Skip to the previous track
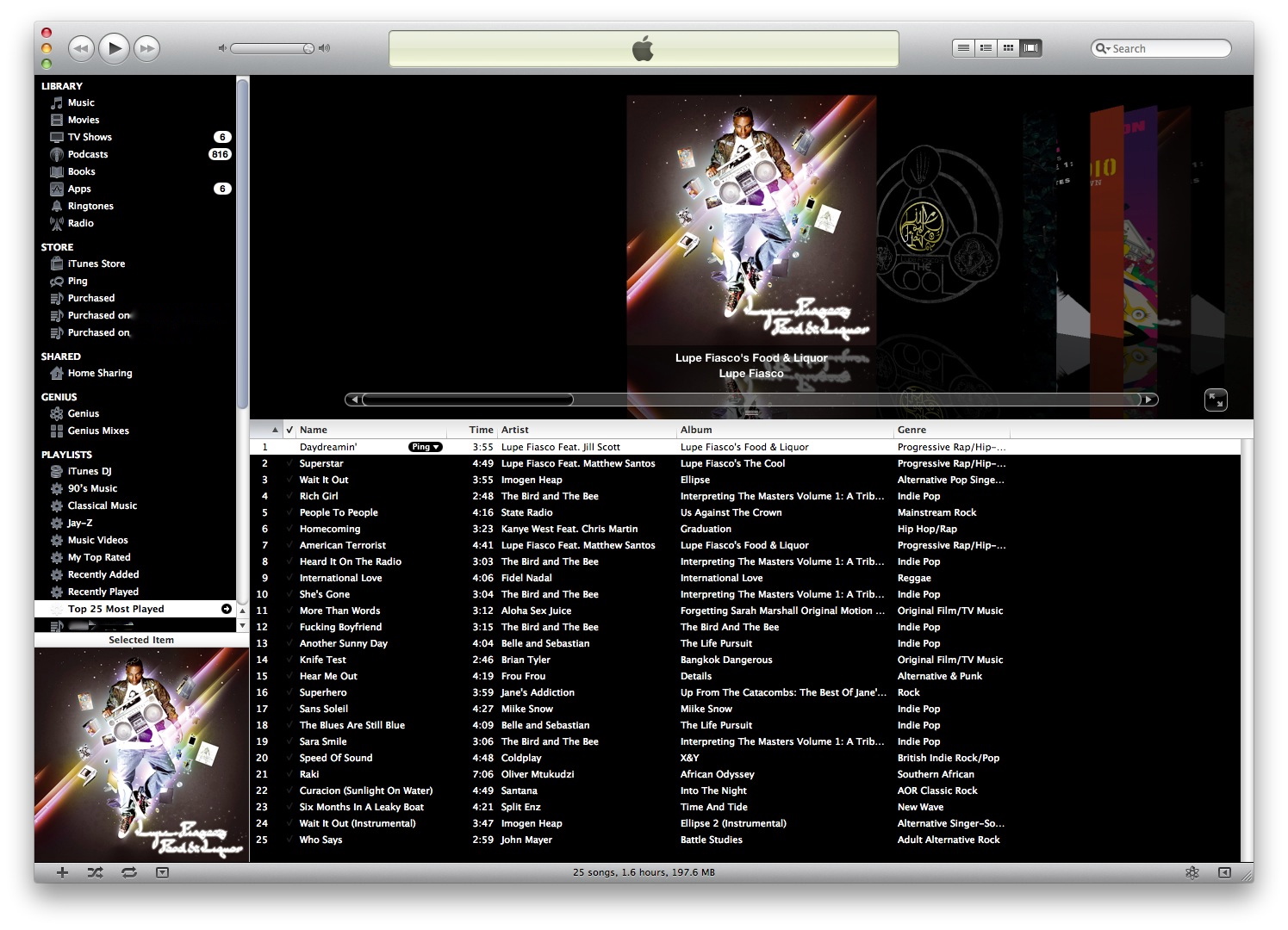Image resolution: width=1288 pixels, height=930 pixels. (81, 48)
